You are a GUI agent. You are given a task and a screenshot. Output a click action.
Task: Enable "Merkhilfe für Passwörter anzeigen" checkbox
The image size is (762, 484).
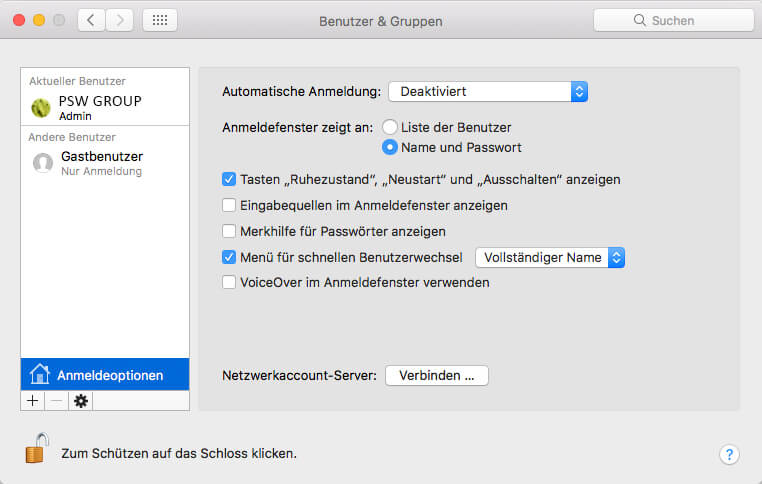(x=229, y=231)
